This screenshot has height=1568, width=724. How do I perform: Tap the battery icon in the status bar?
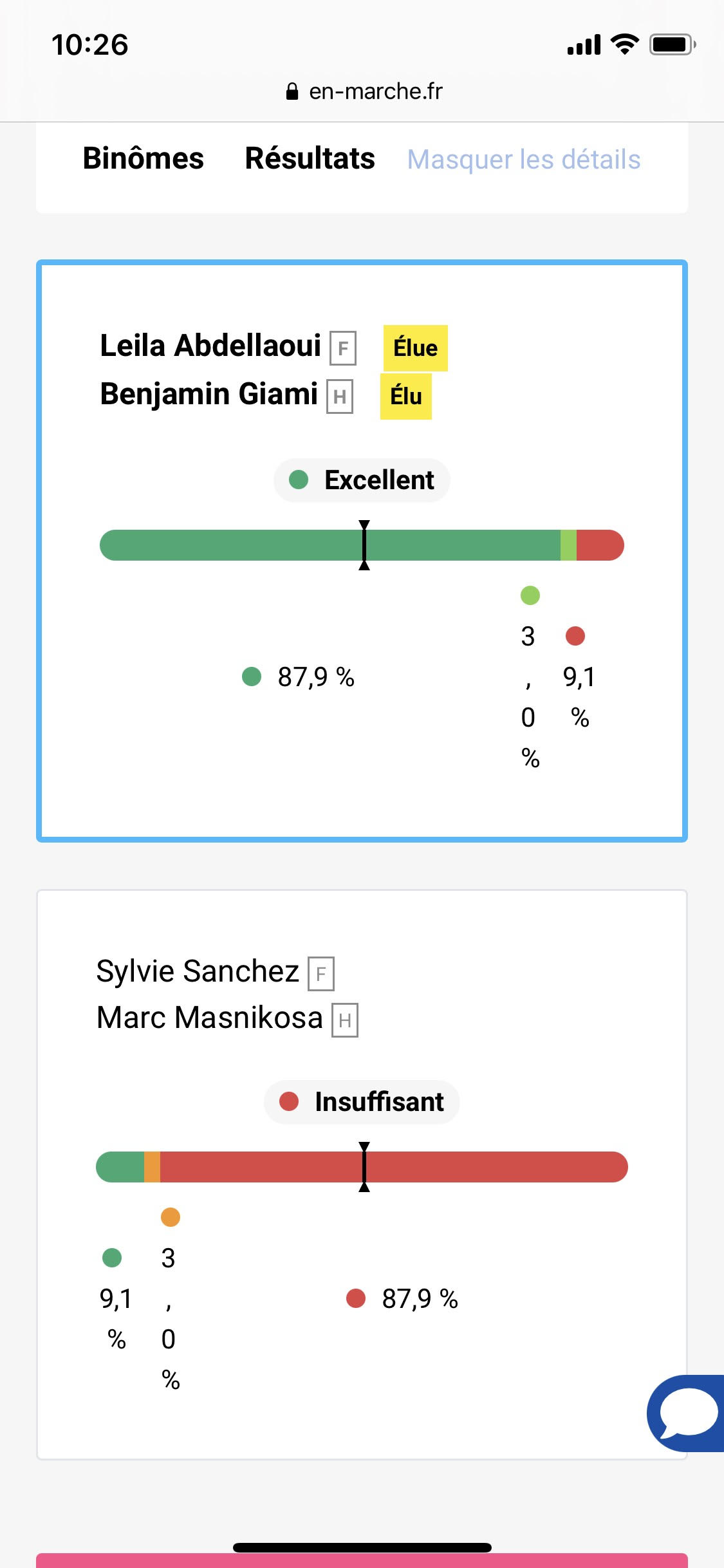(672, 44)
